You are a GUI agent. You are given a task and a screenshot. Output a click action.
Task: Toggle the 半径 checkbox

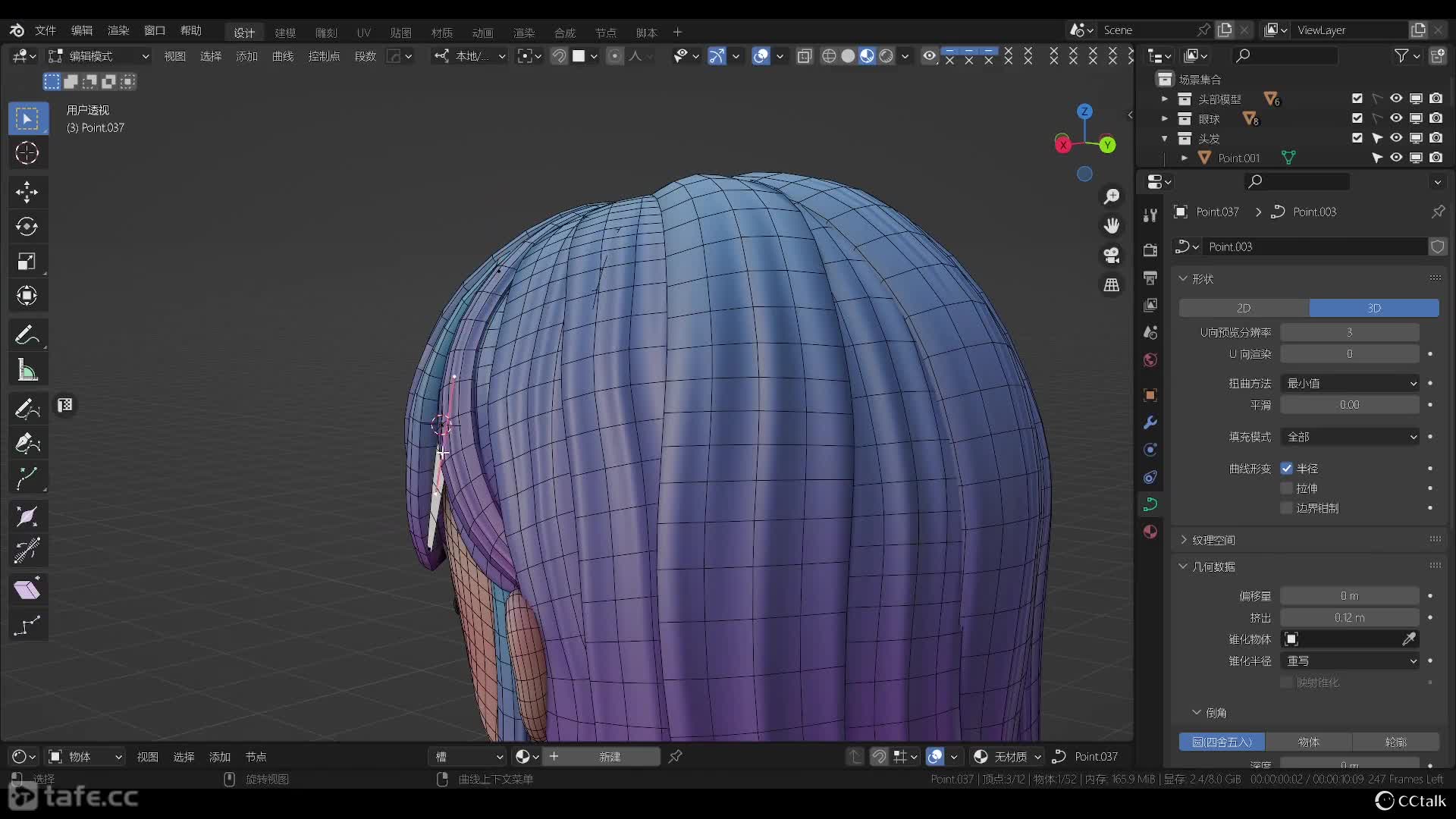tap(1287, 469)
